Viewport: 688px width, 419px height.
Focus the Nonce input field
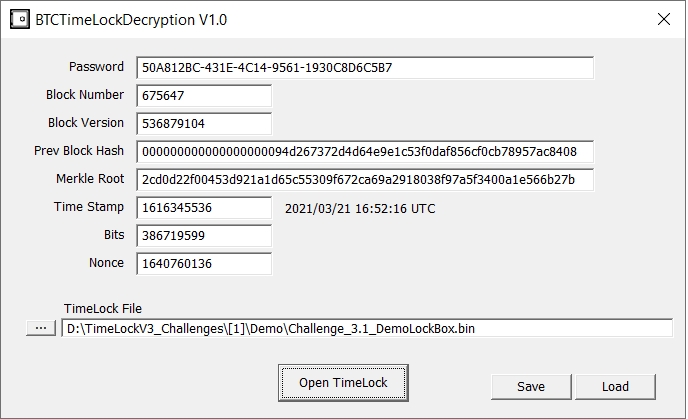tap(204, 264)
